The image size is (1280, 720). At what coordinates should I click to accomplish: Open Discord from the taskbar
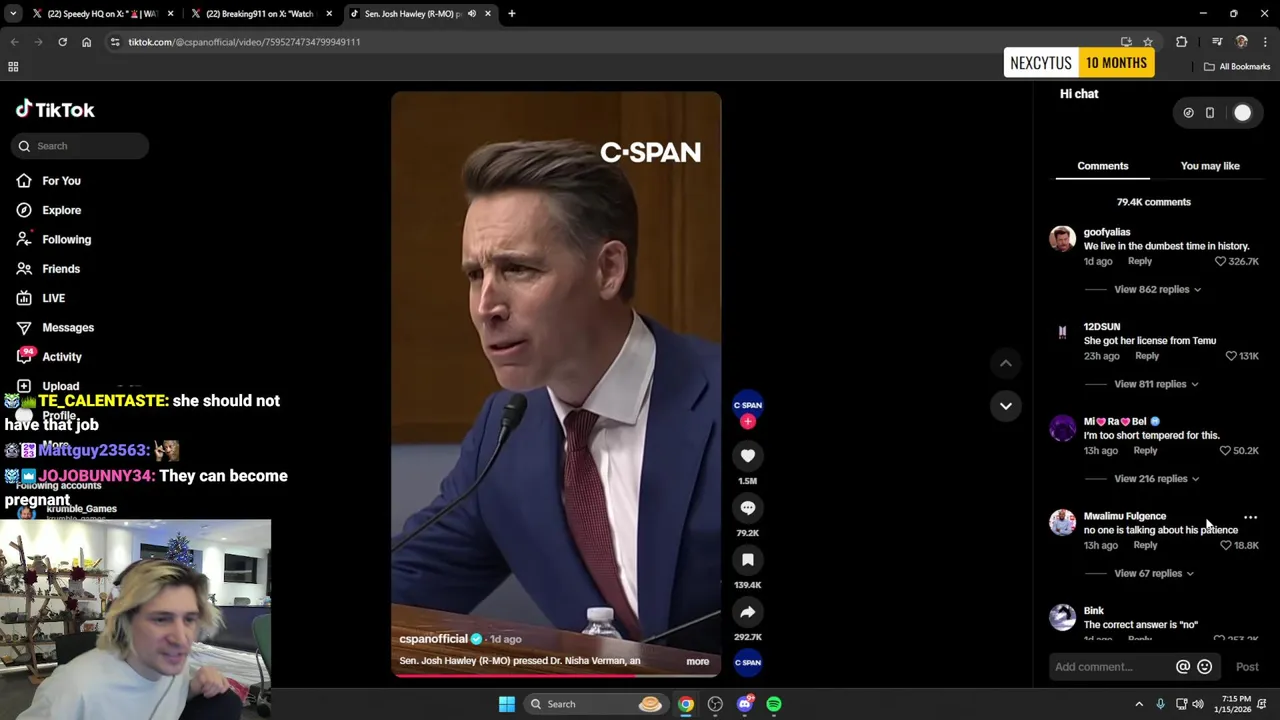point(744,704)
